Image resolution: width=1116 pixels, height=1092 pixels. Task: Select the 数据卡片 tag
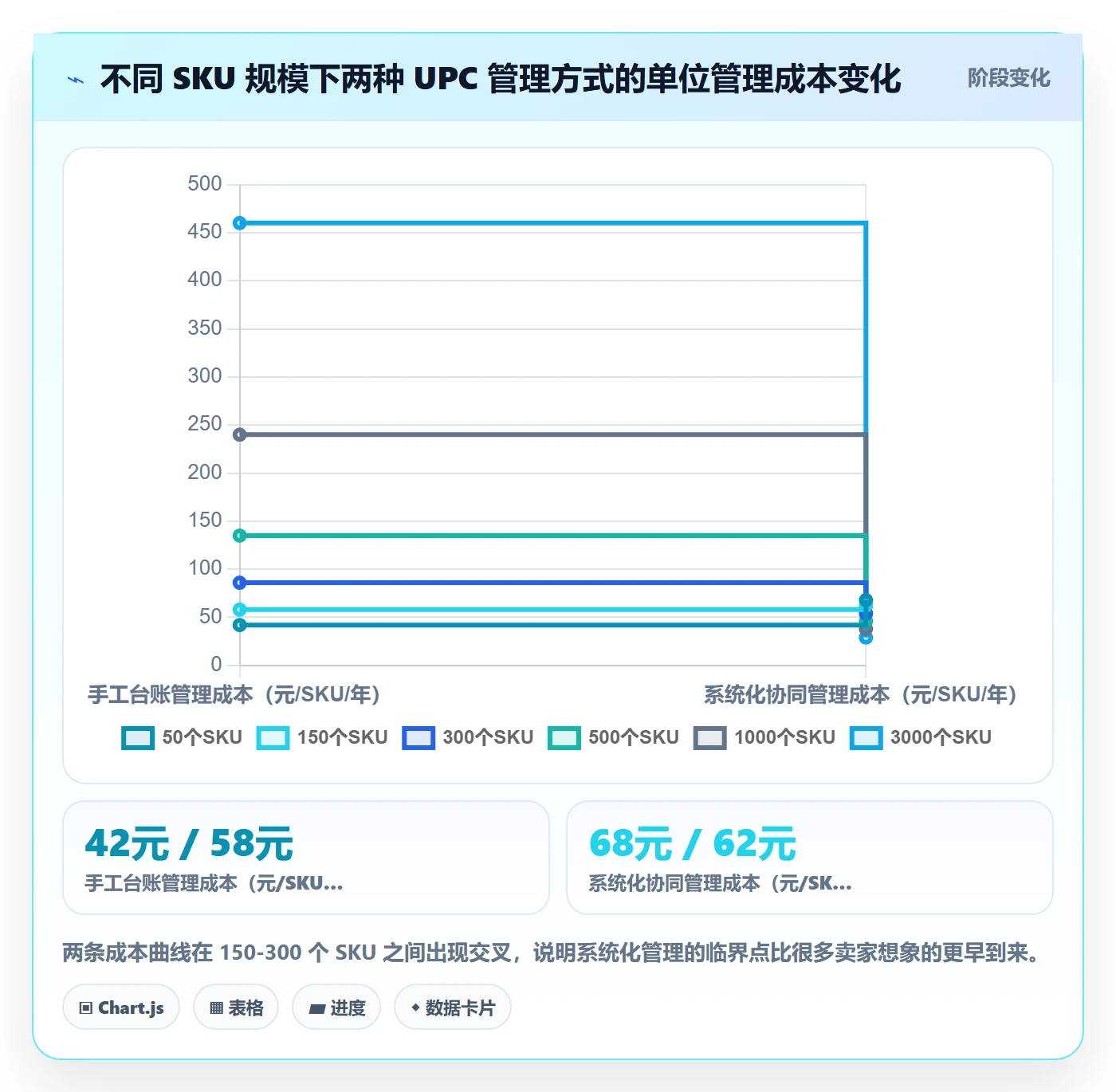pos(453,1008)
